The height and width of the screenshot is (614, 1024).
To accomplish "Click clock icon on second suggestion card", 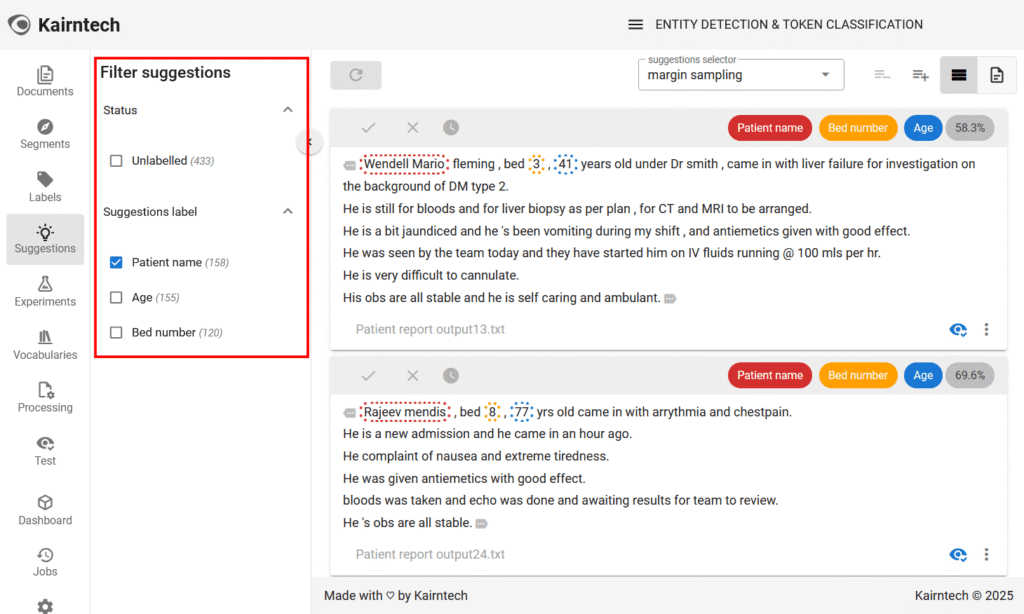I will coord(451,376).
